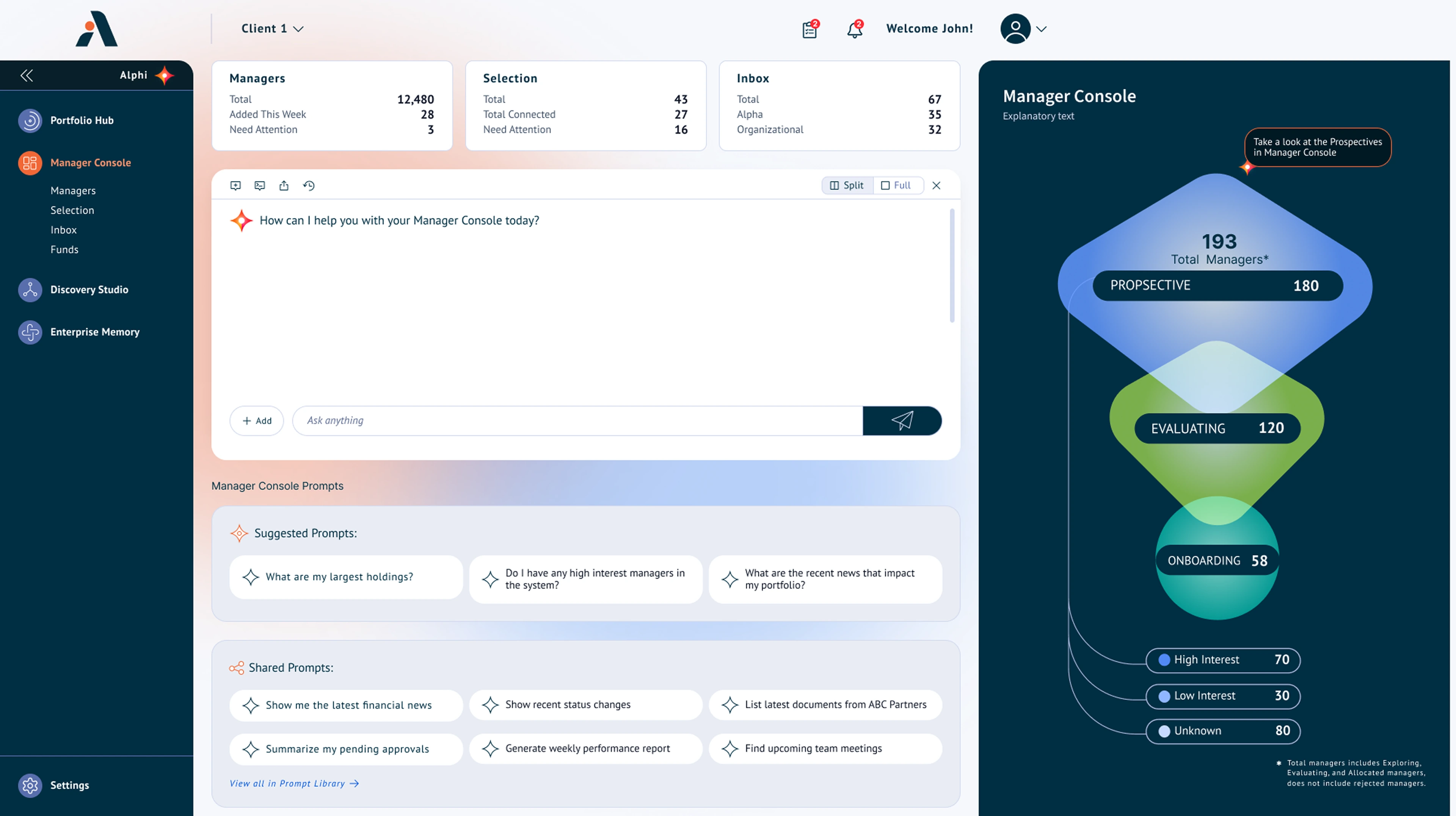Open chat history clock icon
Screen dimensions: 1456x816
point(309,186)
